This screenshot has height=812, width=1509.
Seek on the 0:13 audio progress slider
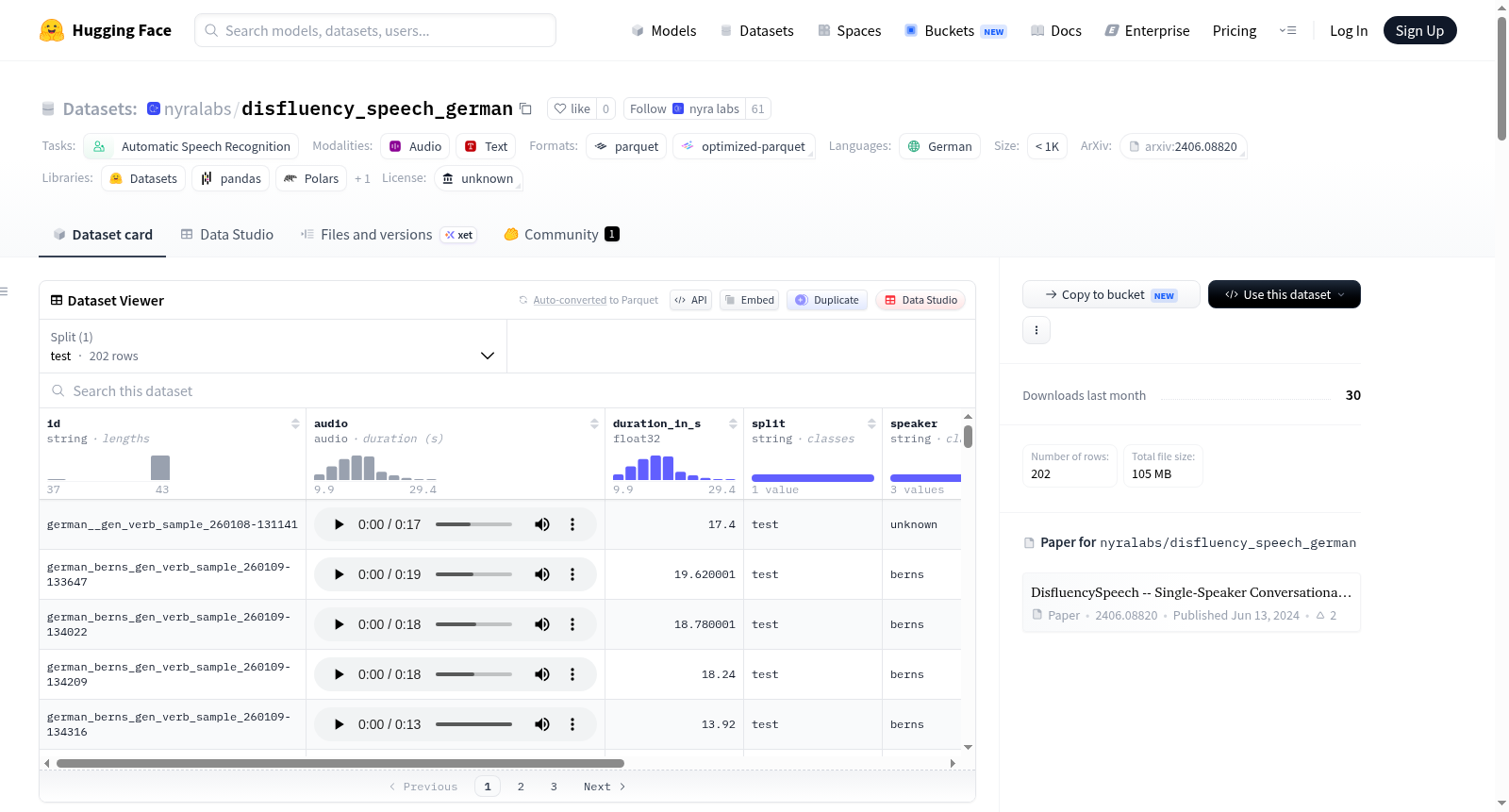point(473,724)
